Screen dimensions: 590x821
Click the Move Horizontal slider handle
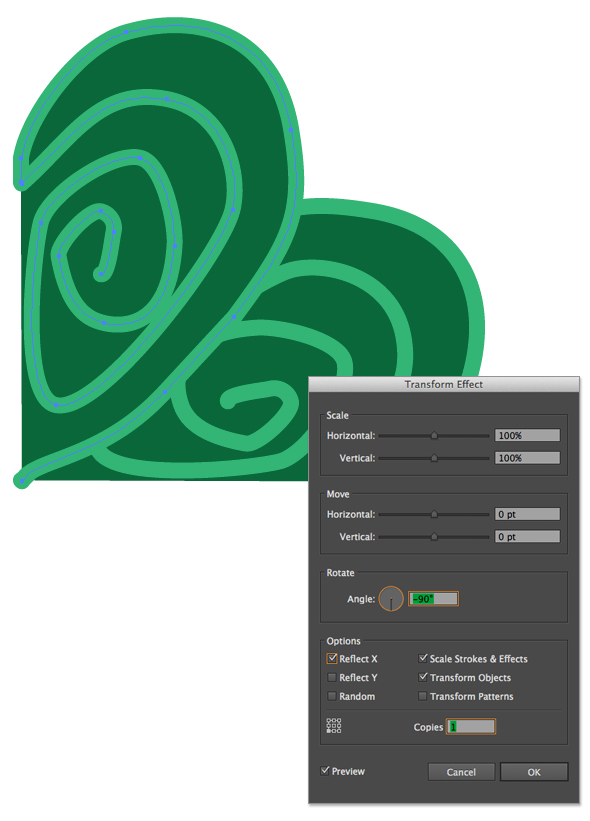tap(434, 514)
